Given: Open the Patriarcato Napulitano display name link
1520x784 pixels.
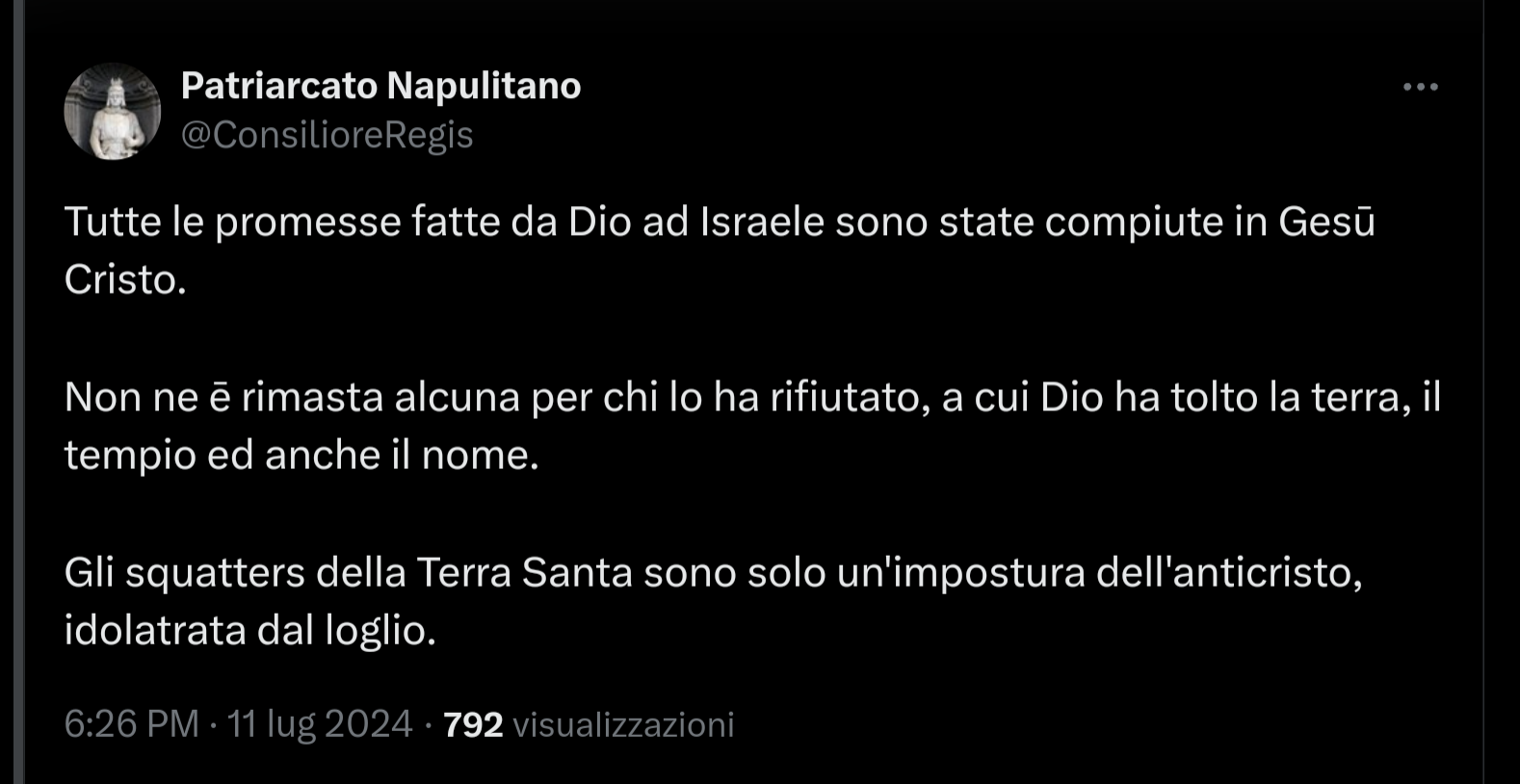Looking at the screenshot, I should pos(380,86).
